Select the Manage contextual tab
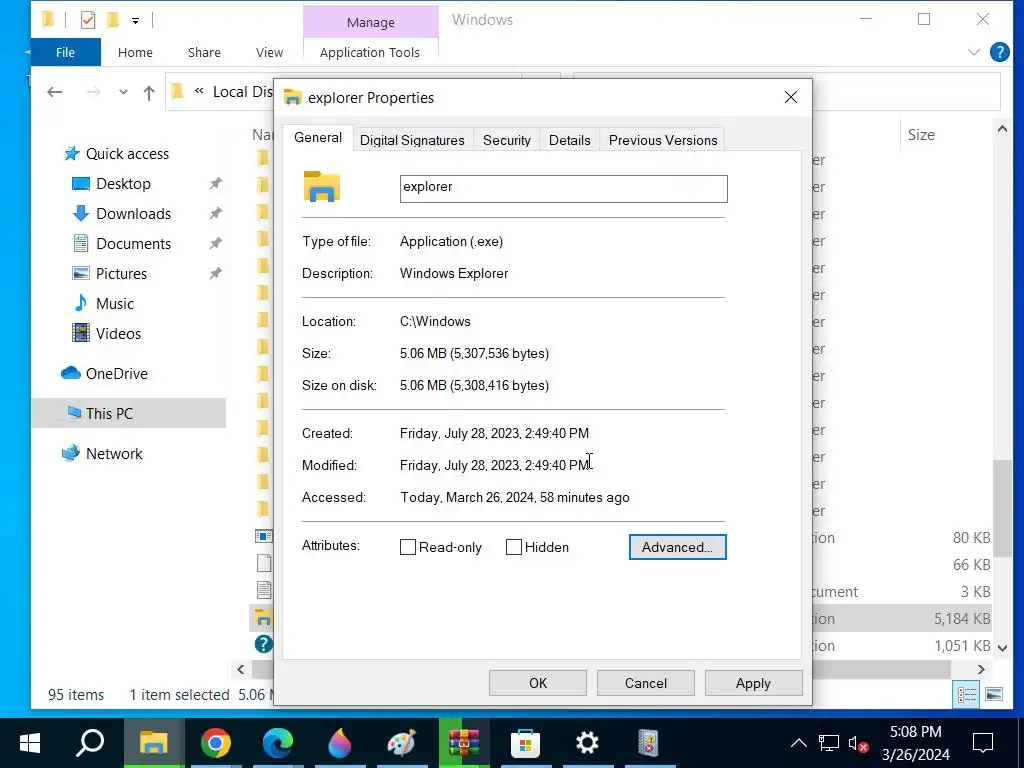 point(370,22)
